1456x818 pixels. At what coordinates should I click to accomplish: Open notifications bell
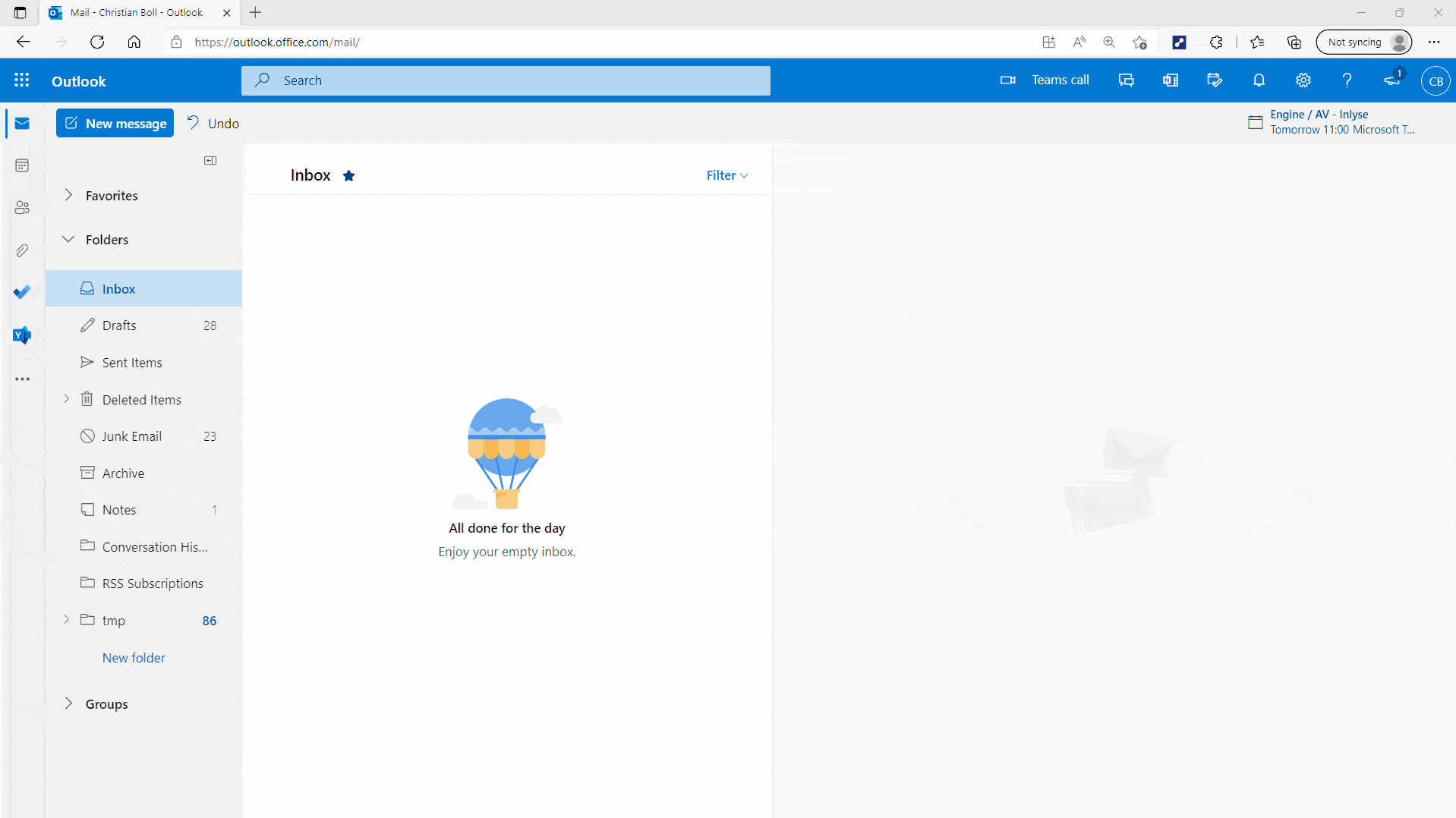[1259, 80]
